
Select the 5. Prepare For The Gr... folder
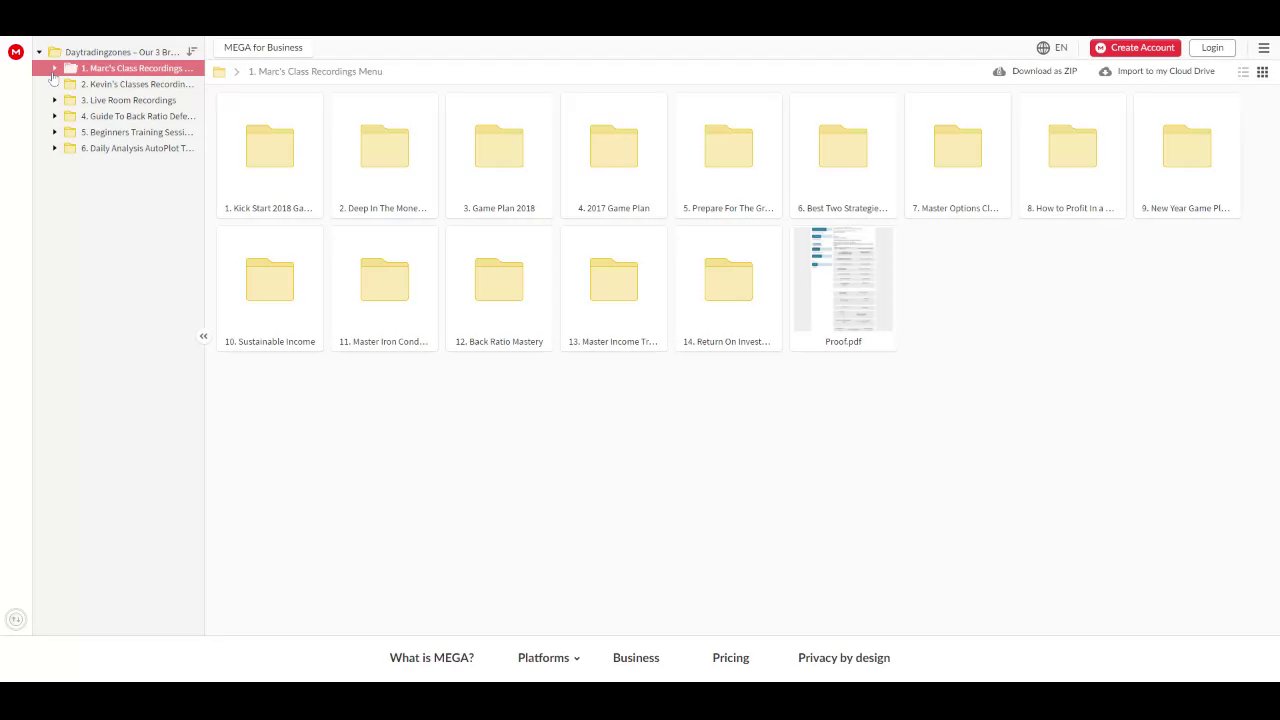click(728, 155)
